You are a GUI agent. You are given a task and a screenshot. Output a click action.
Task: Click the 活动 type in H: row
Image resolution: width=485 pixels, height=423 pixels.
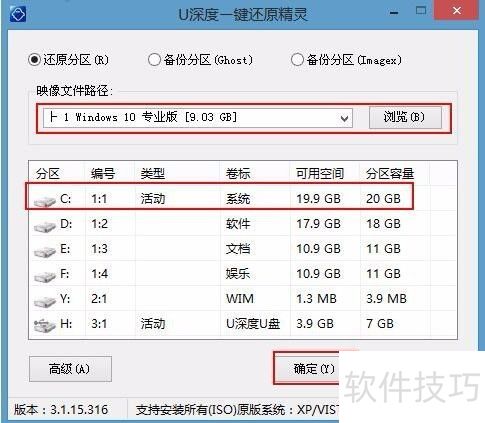pyautogui.click(x=153, y=324)
